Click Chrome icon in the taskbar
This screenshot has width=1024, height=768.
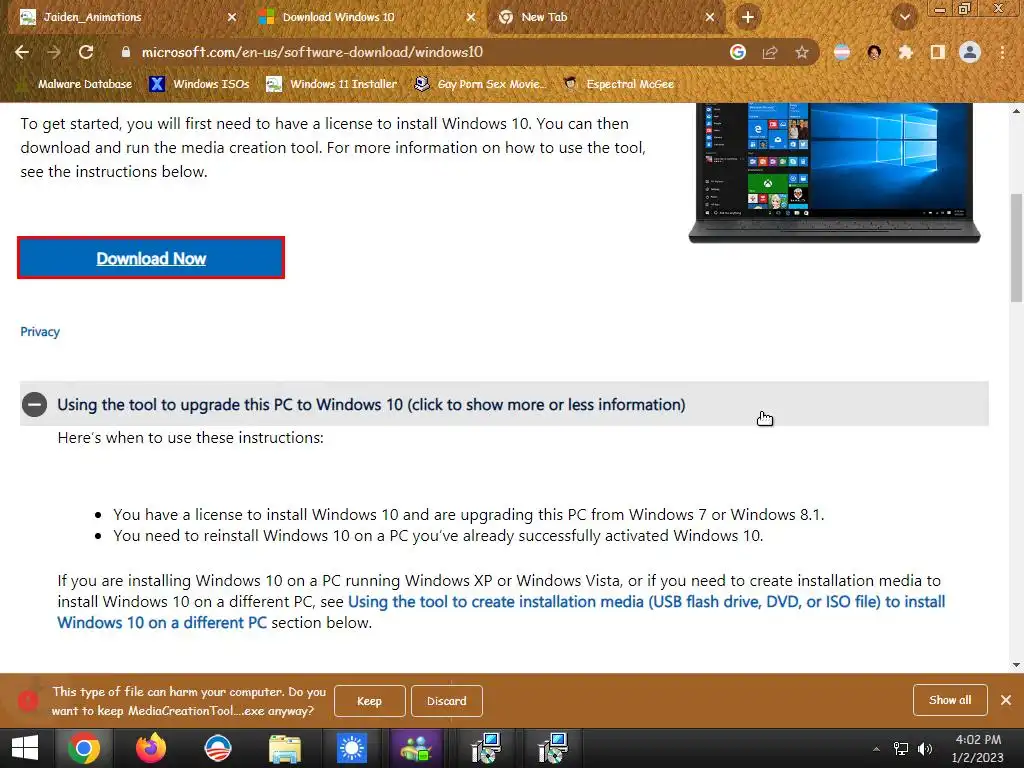(x=84, y=748)
